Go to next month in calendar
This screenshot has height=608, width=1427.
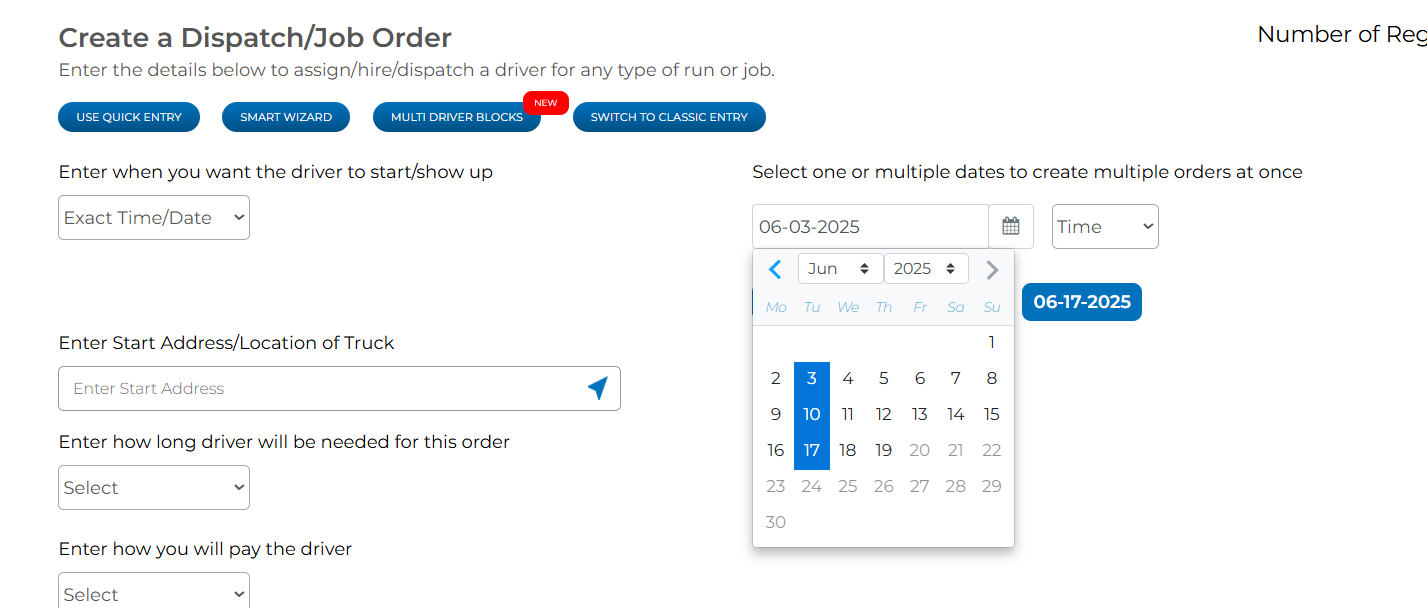pyautogui.click(x=992, y=269)
